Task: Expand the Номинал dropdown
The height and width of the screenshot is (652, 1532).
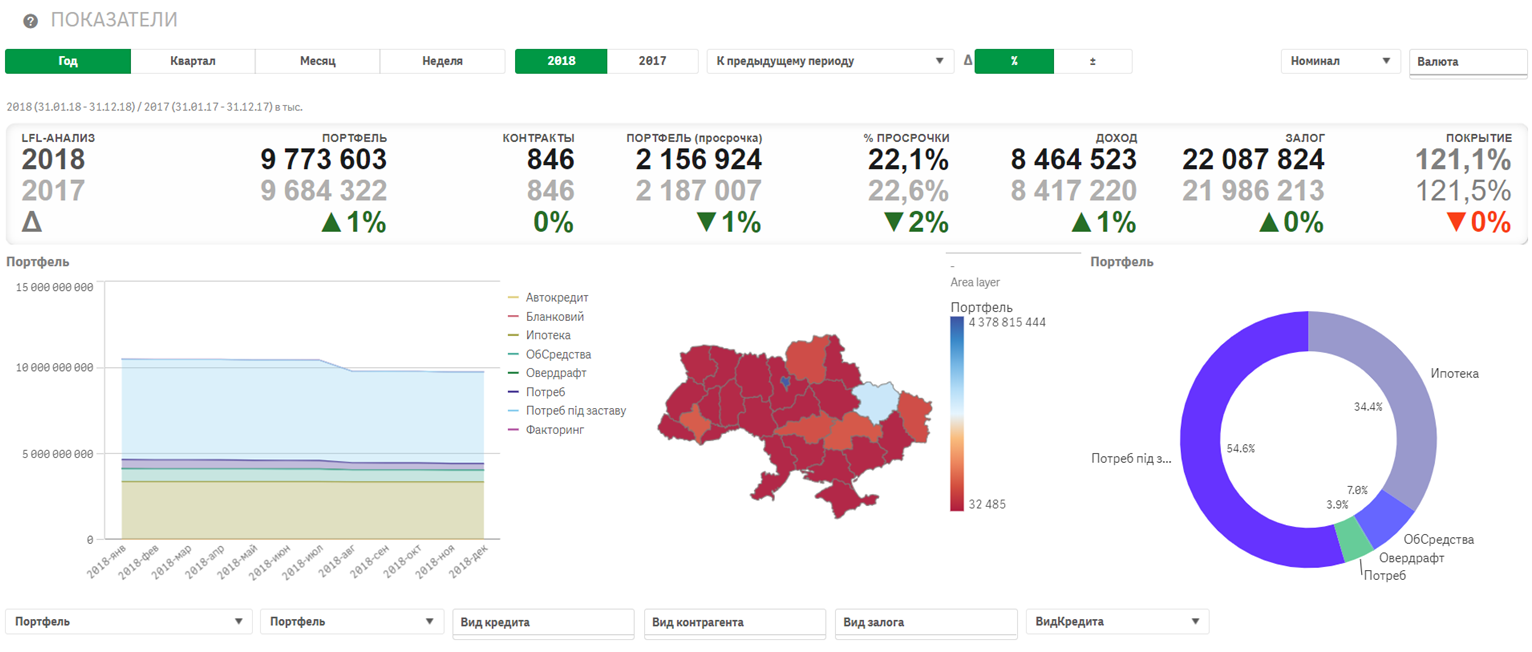Action: click(x=1340, y=61)
